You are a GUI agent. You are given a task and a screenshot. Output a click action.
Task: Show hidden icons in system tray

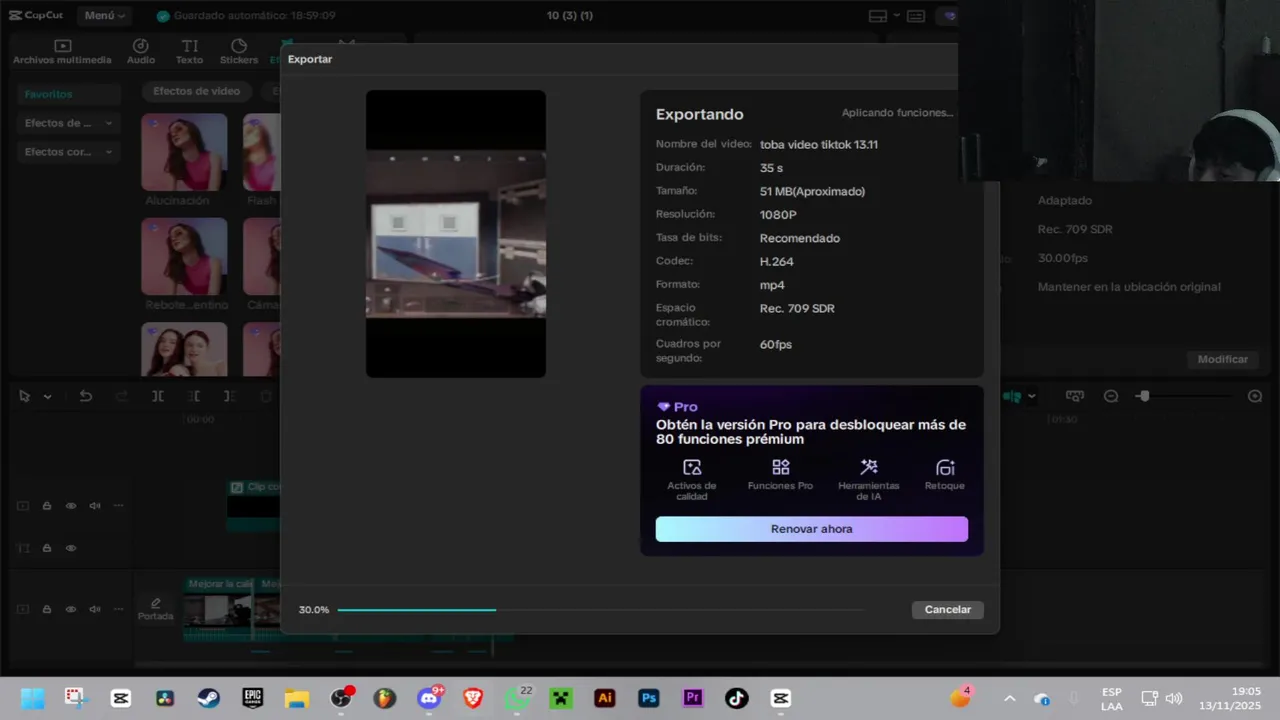pyautogui.click(x=1009, y=699)
